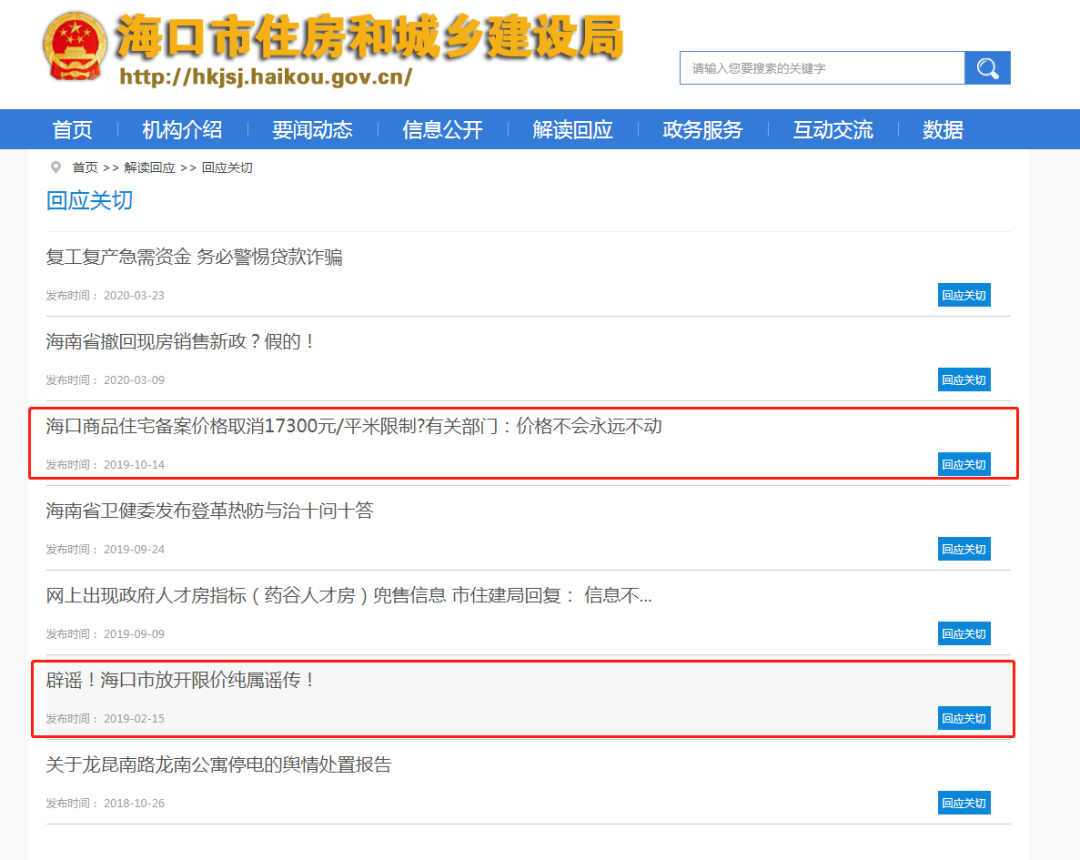Click 回应关切 tag beside 2018-10-26 entry
The width and height of the screenshot is (1080, 860).
pos(964,804)
